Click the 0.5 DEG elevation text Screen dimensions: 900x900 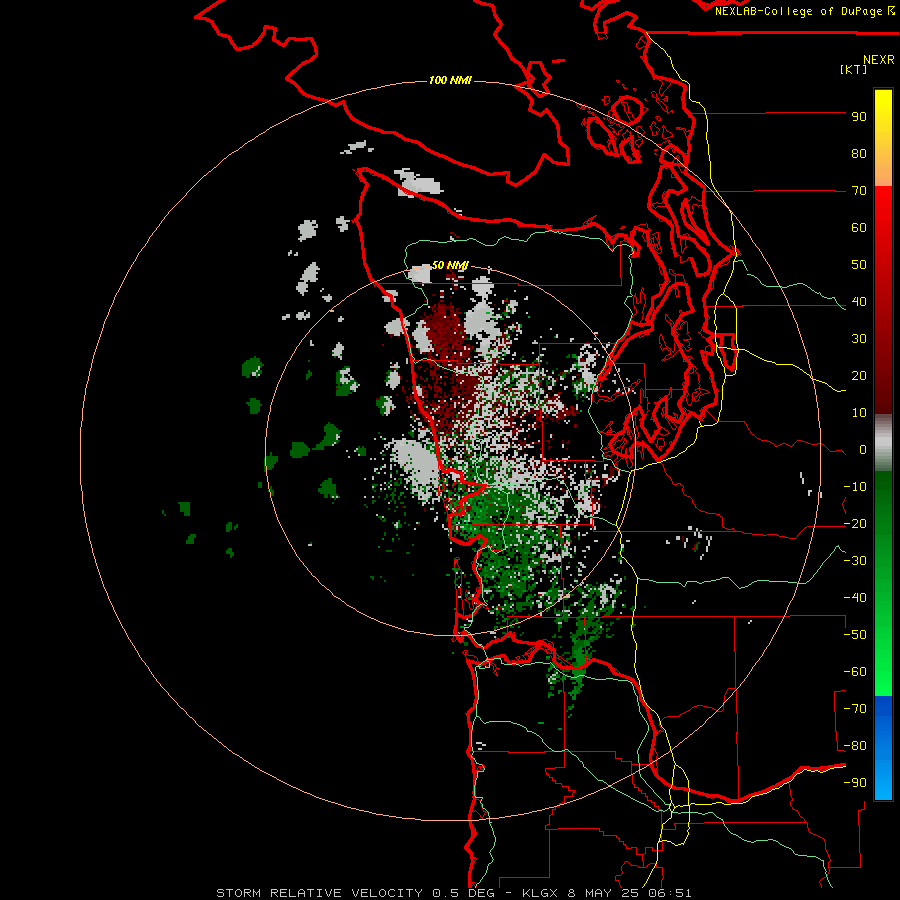tap(462, 893)
